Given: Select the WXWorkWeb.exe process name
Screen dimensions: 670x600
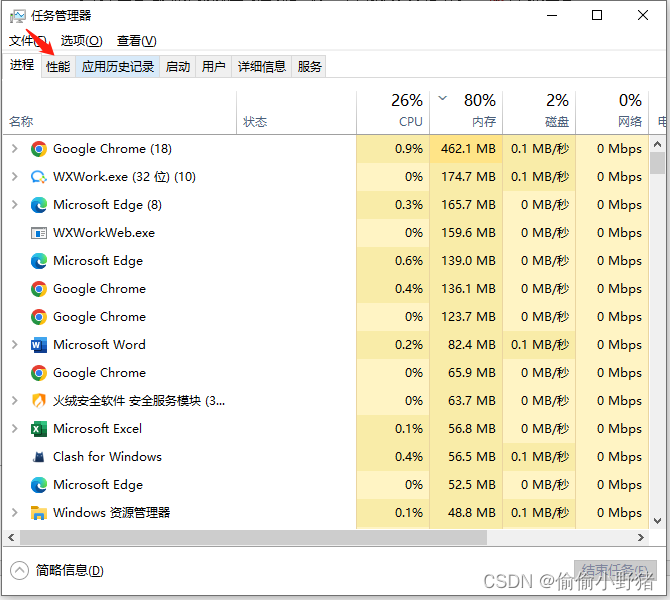Looking at the screenshot, I should (x=104, y=233).
